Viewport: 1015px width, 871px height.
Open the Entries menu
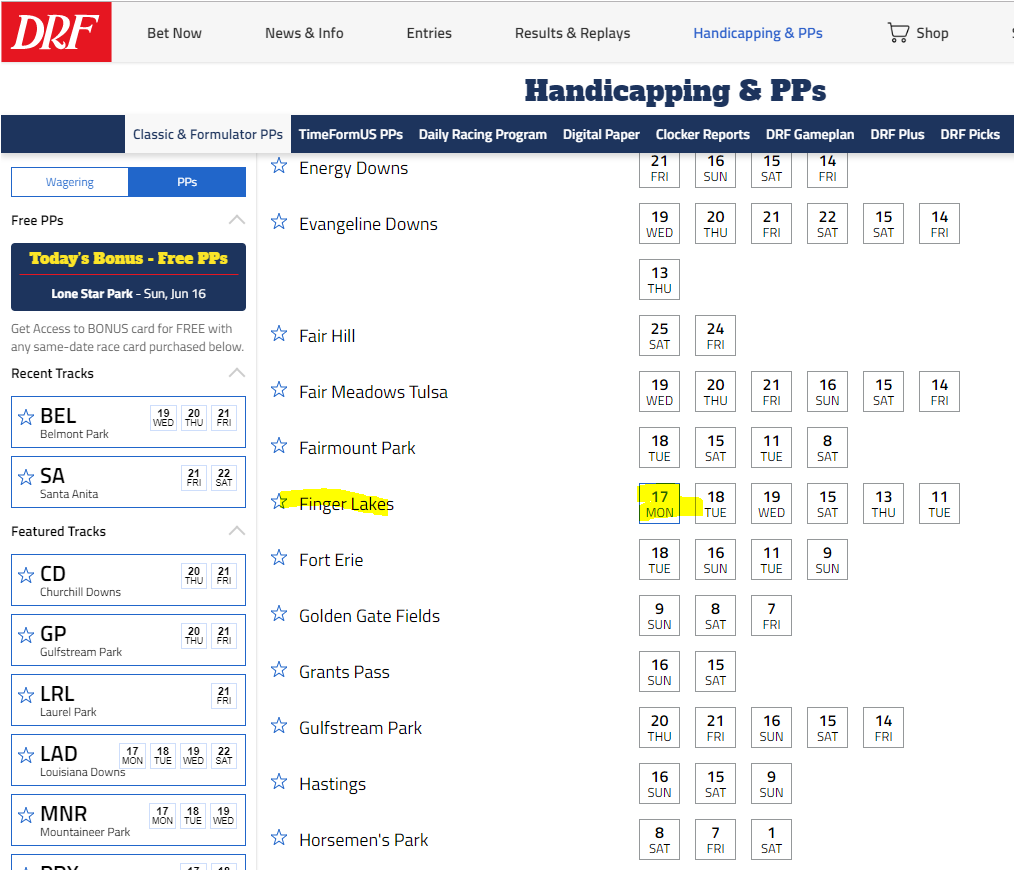(429, 33)
